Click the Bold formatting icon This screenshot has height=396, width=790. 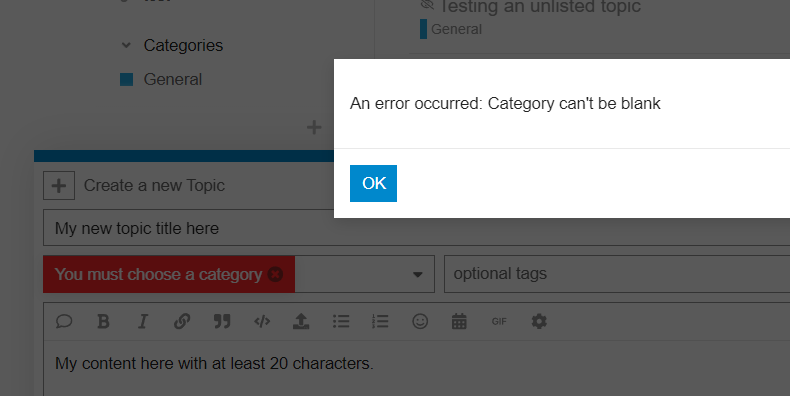pyautogui.click(x=103, y=321)
